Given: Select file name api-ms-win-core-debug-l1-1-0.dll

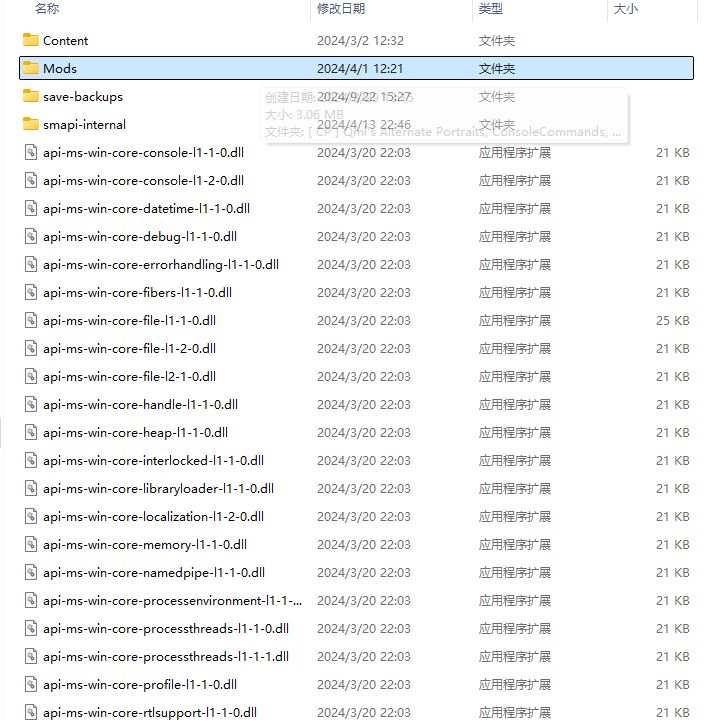Looking at the screenshot, I should pyautogui.click(x=140, y=236).
